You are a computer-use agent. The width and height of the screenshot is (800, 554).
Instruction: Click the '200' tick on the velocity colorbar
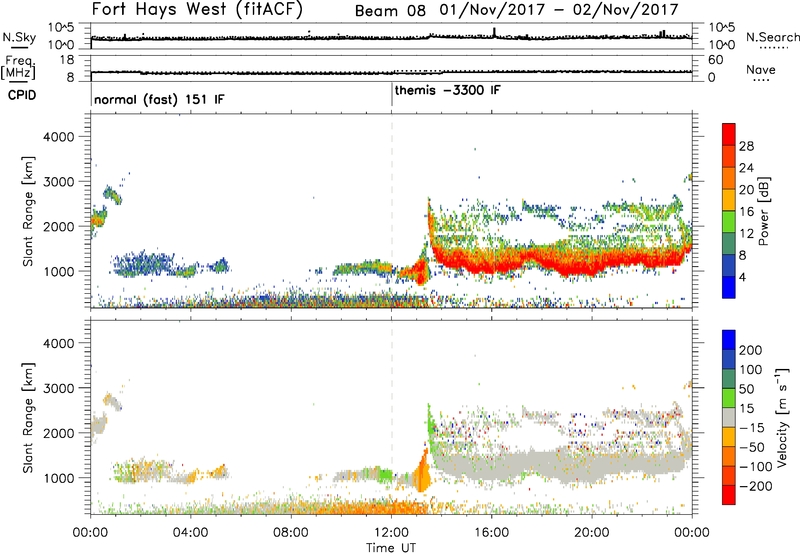751,350
